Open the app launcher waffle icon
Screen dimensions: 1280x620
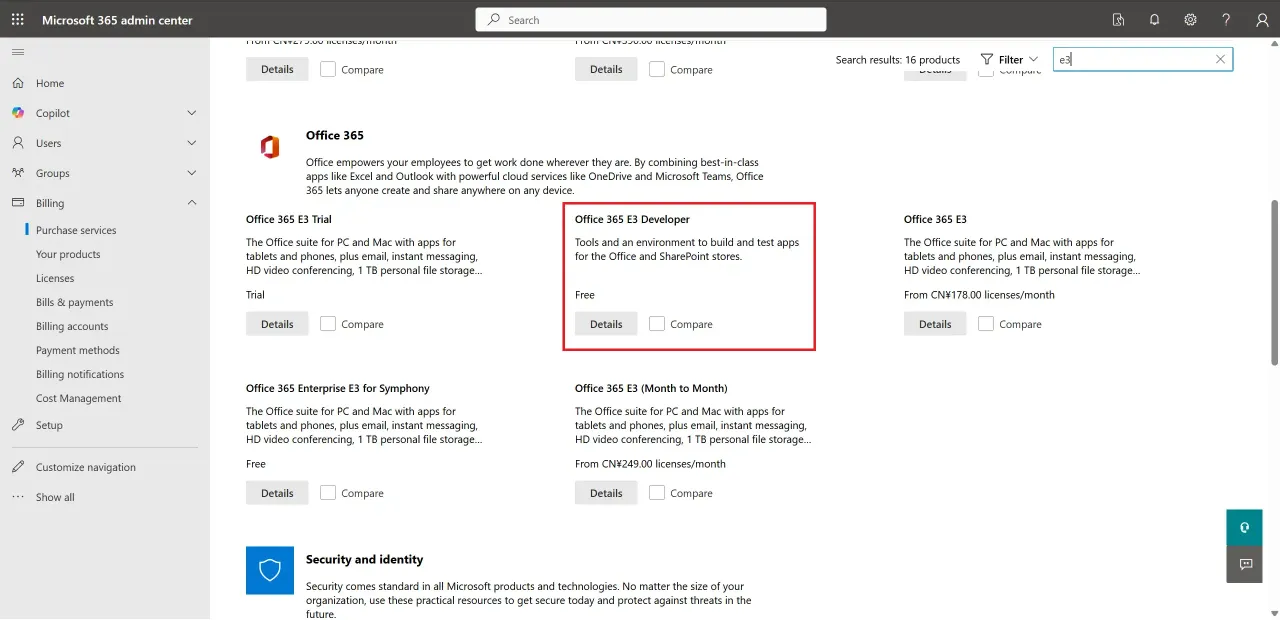point(18,20)
